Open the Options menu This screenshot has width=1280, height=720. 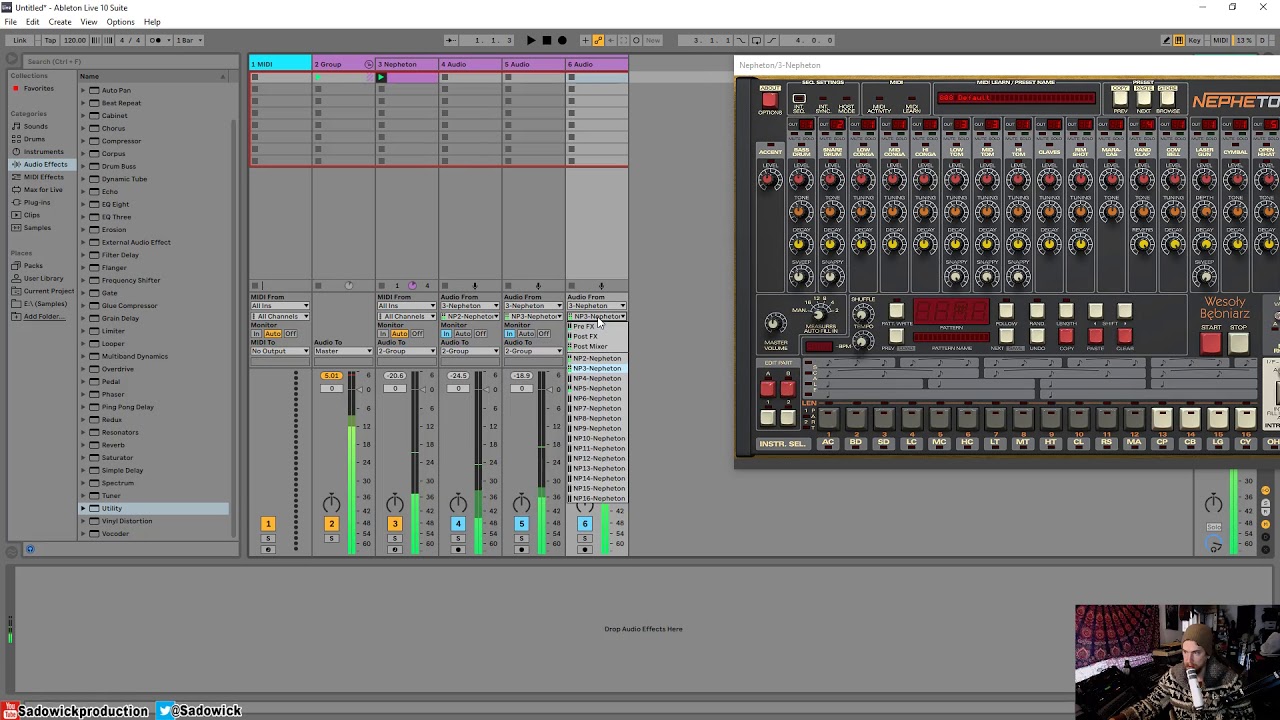(120, 22)
